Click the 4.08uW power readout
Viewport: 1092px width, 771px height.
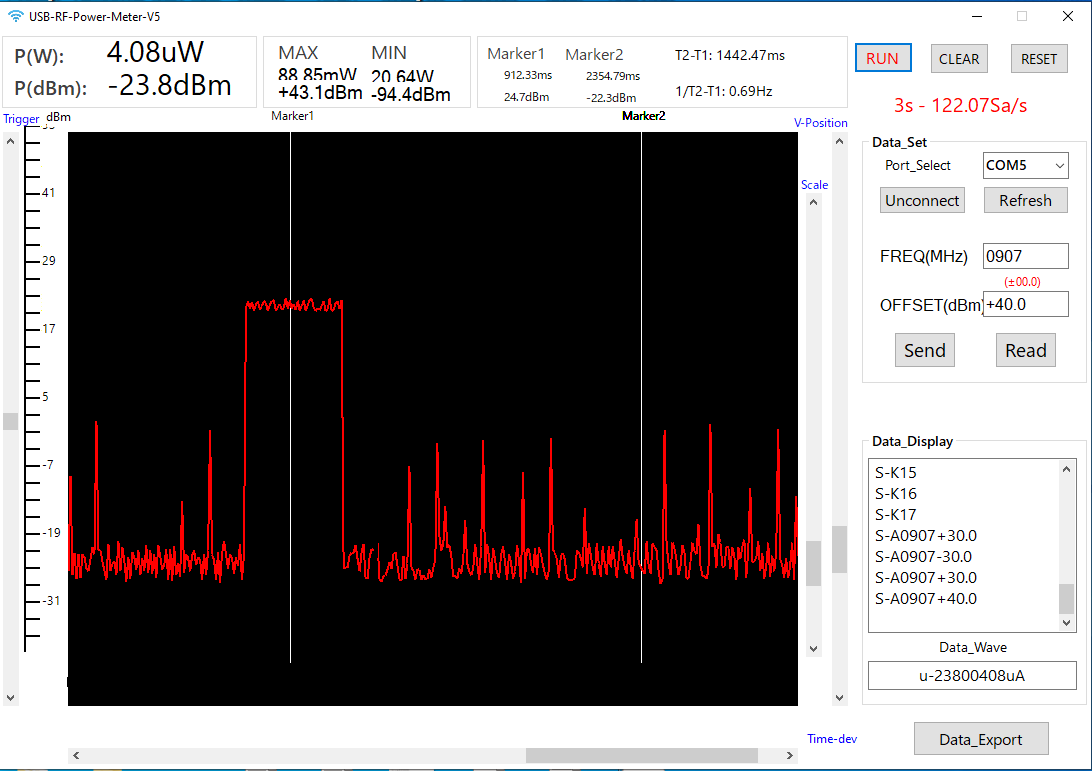coord(155,52)
